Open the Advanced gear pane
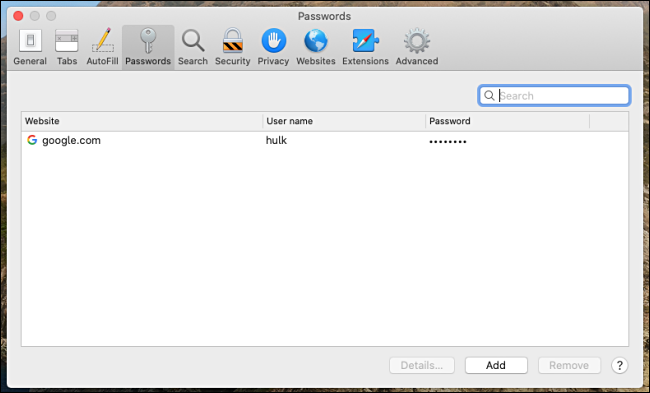This screenshot has width=650, height=393. click(x=417, y=47)
